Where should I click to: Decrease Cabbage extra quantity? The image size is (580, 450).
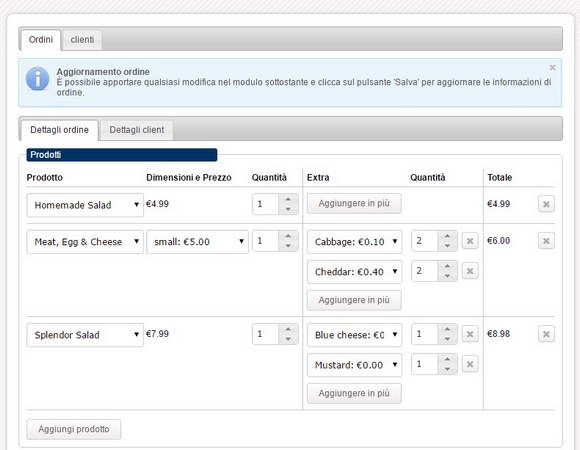[x=448, y=246]
